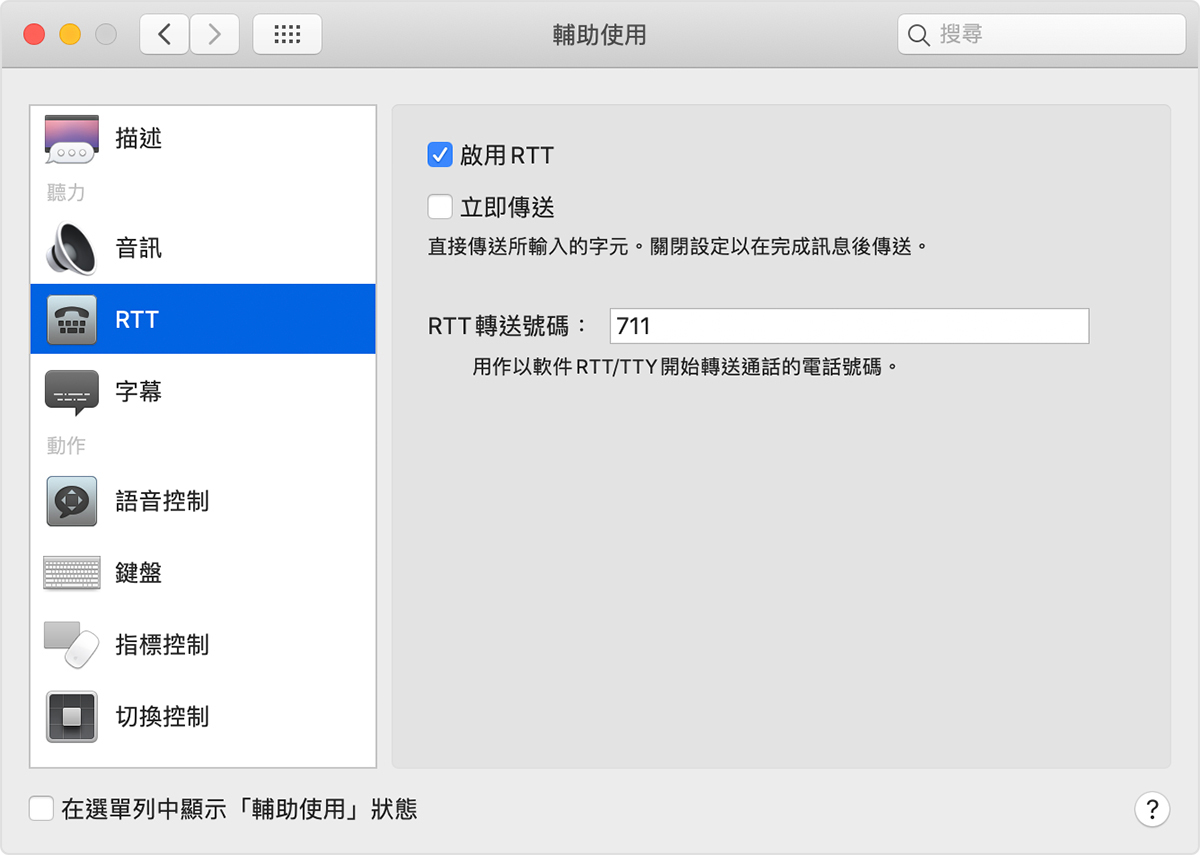Select the 字幕 label in the sidebar
Viewport: 1200px width, 856px height.
click(139, 392)
